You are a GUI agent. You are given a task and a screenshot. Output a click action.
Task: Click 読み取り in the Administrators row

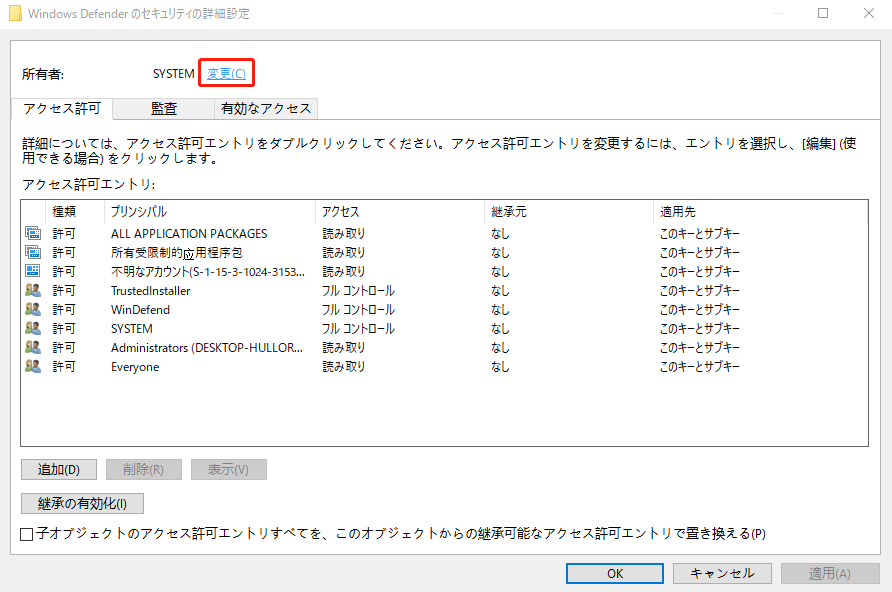(344, 347)
